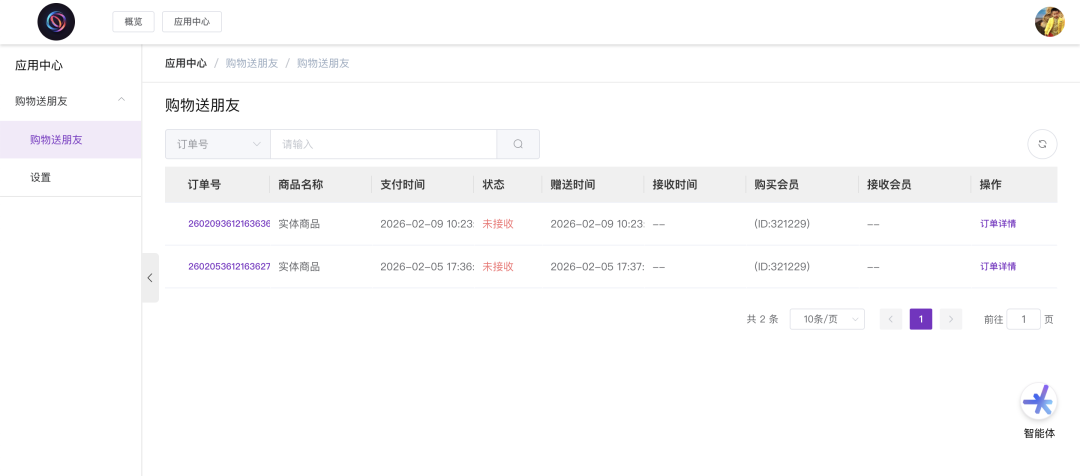
Task: Select 设置 in the sidebar
Action: pyautogui.click(x=40, y=177)
